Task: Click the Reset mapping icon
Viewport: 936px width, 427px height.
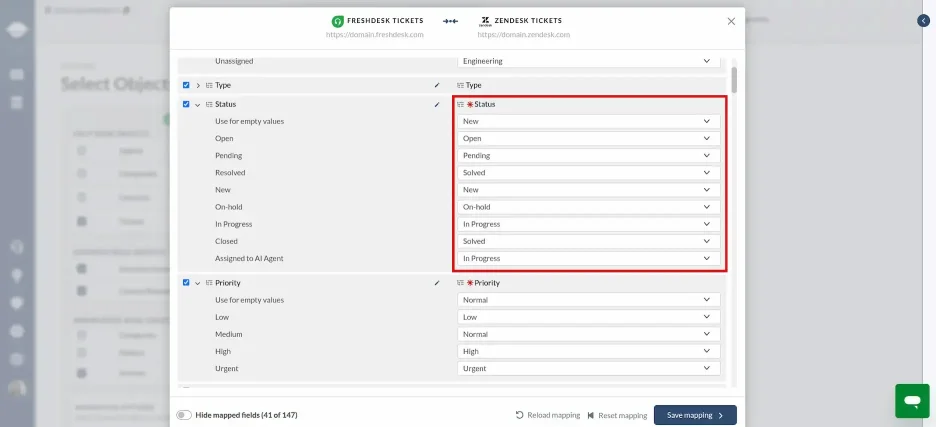Action: [590, 415]
